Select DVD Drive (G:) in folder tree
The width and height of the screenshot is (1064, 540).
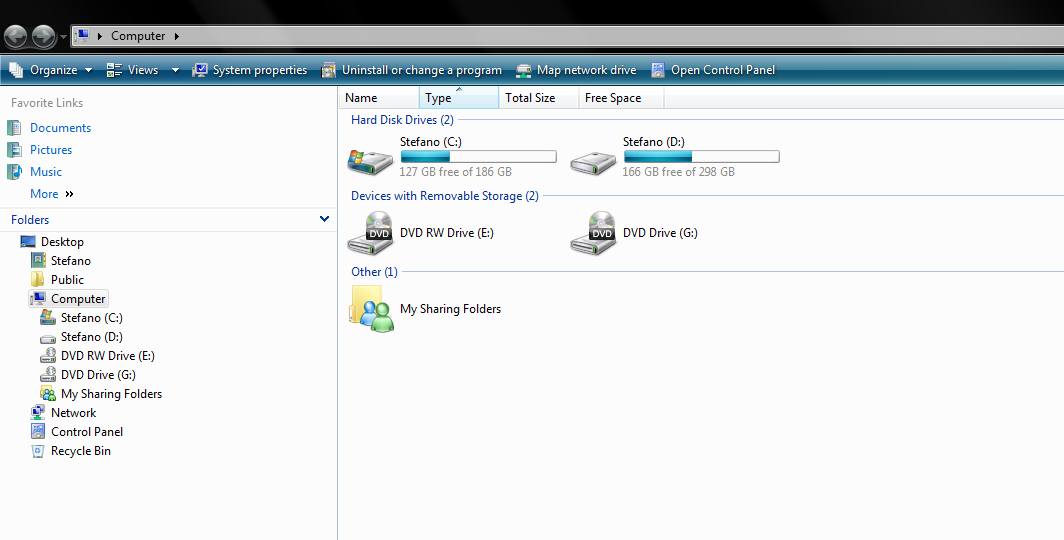tap(98, 374)
